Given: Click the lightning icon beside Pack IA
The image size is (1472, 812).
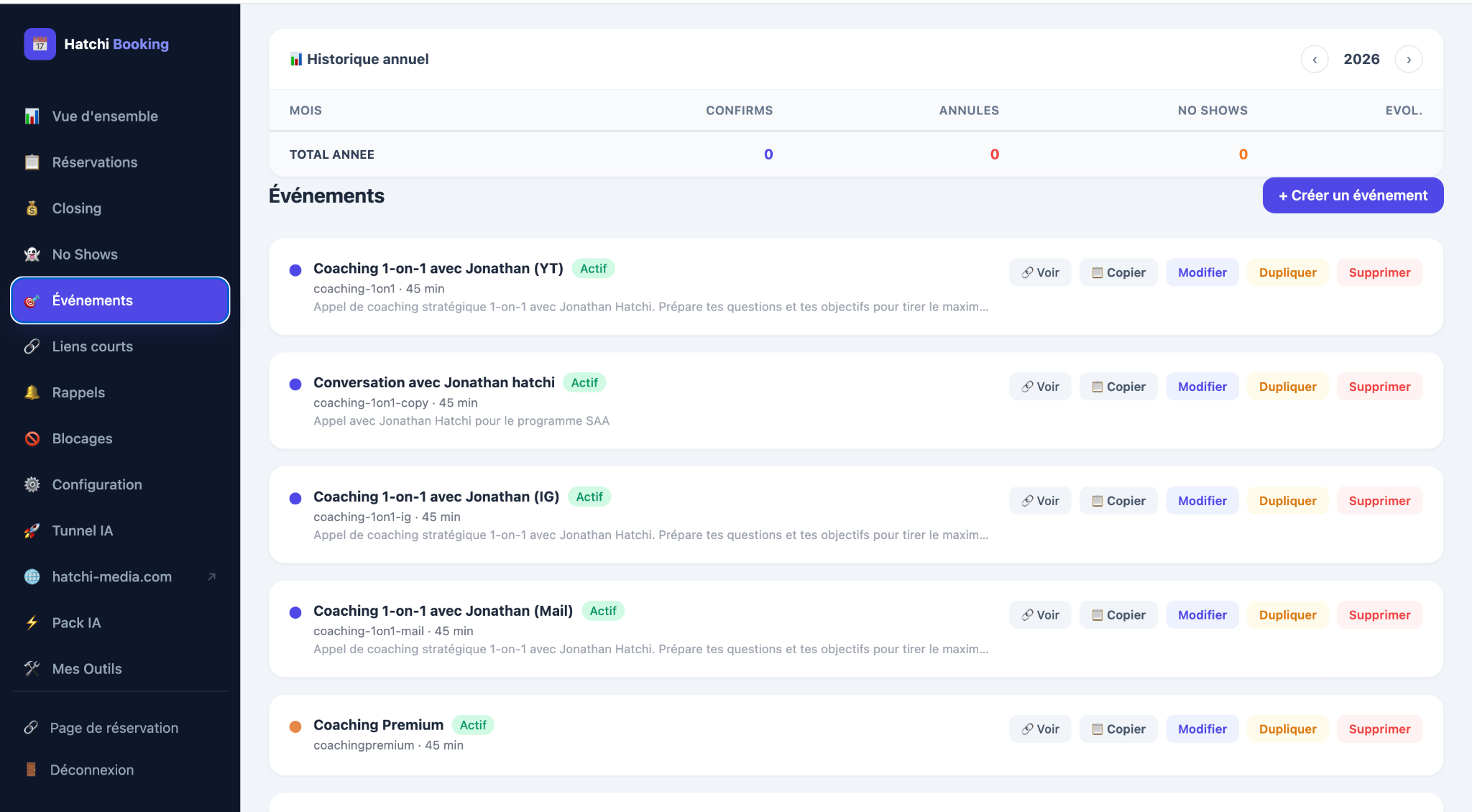Looking at the screenshot, I should coord(32,622).
